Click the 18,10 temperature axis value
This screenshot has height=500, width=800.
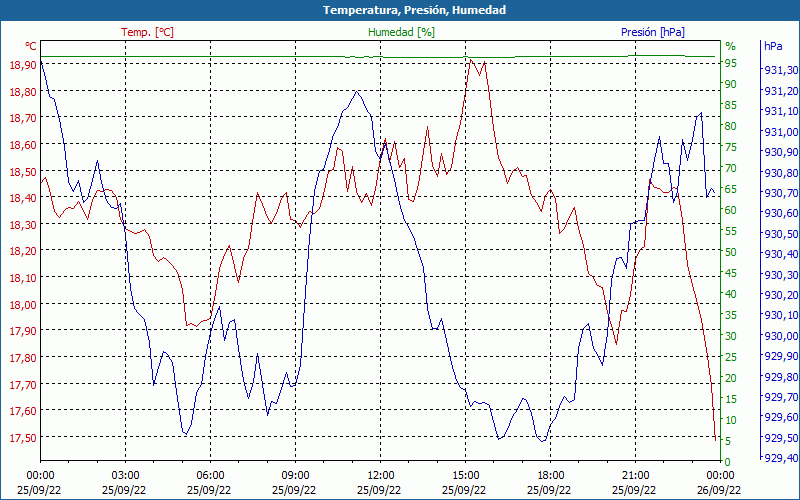click(23, 278)
